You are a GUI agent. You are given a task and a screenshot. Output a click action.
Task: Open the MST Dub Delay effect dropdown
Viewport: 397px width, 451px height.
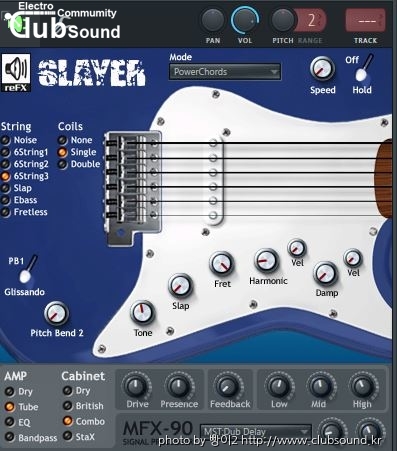point(256,432)
